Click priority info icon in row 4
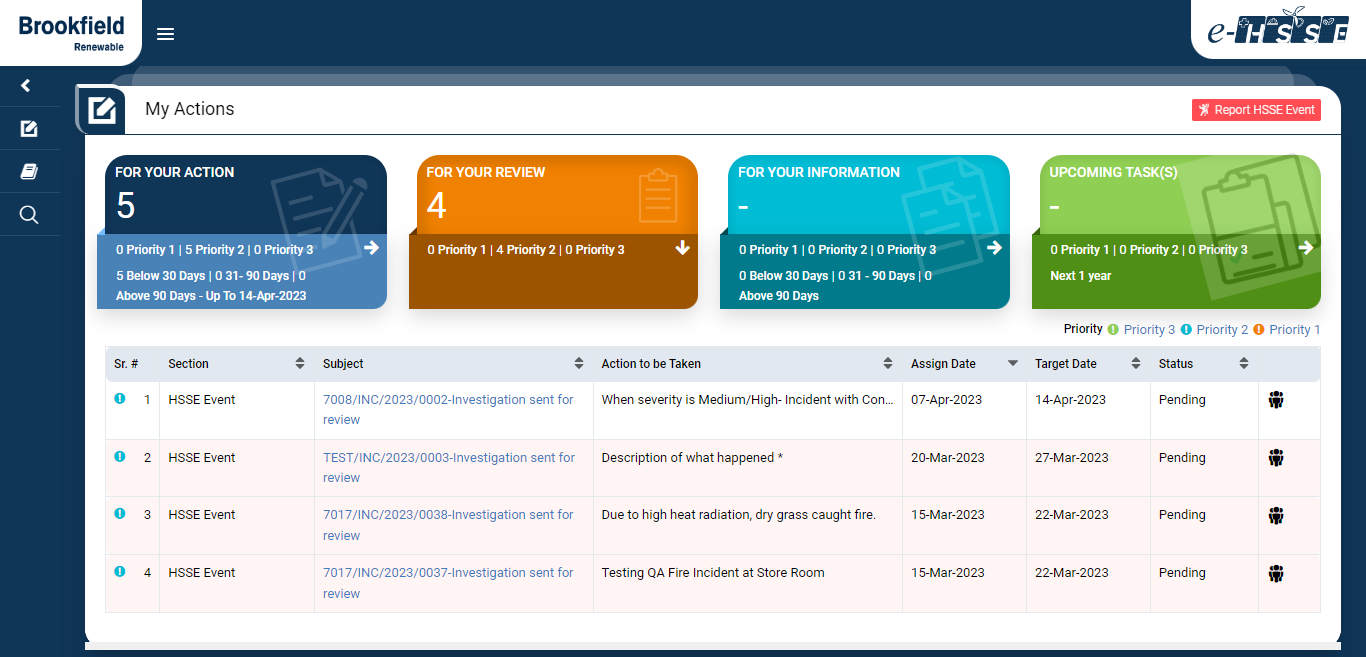This screenshot has height=657, width=1366. pyautogui.click(x=120, y=571)
